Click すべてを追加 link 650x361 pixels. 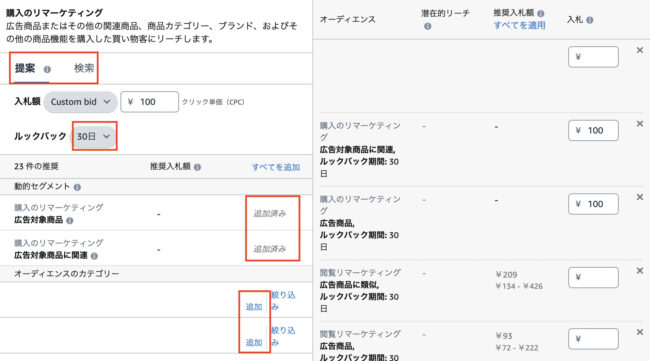pos(276,167)
